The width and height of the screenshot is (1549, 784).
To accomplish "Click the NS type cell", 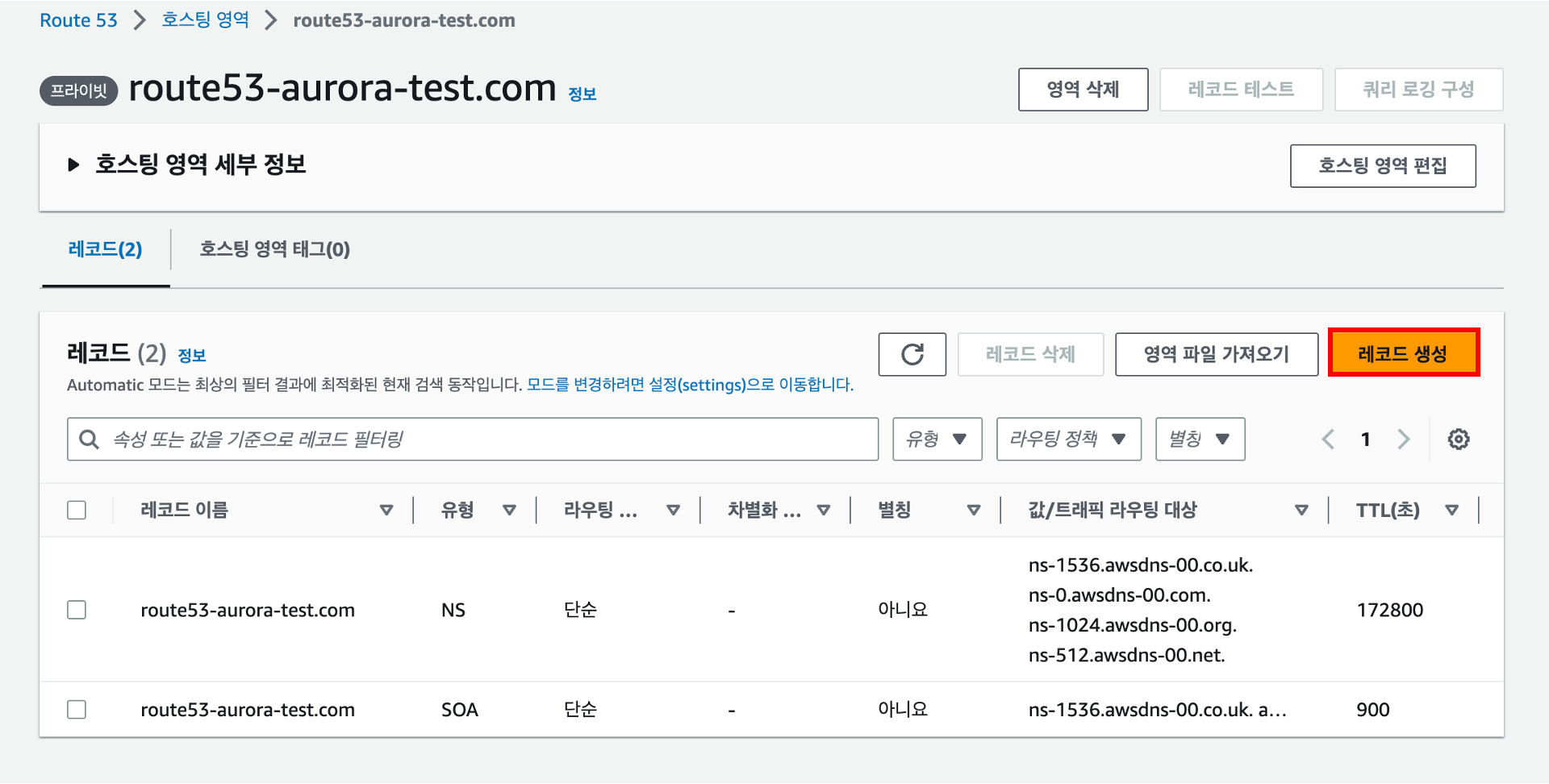I will (x=453, y=611).
